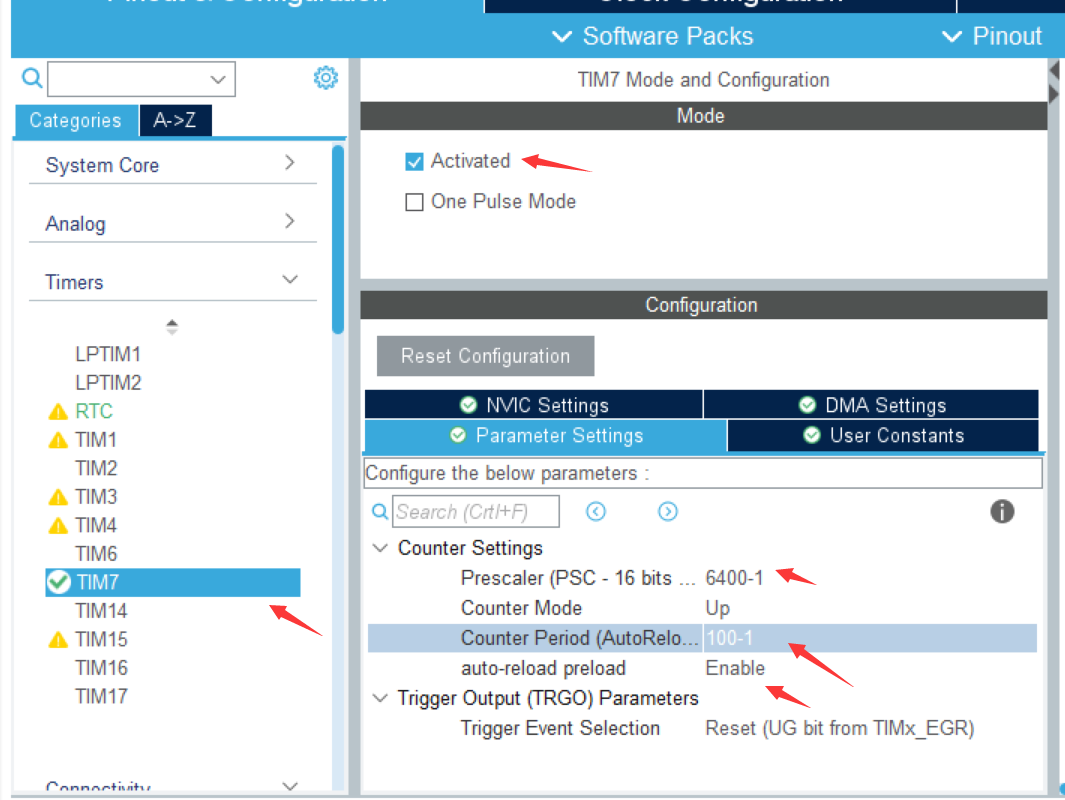
Task: Go to next search result arrow
Action: point(668,511)
